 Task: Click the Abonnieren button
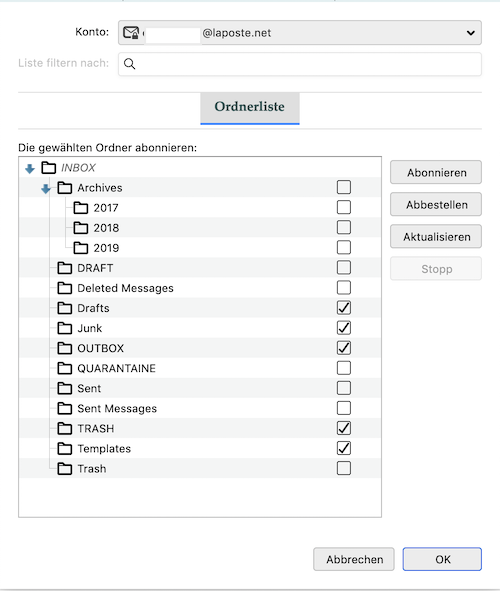[x=436, y=172]
